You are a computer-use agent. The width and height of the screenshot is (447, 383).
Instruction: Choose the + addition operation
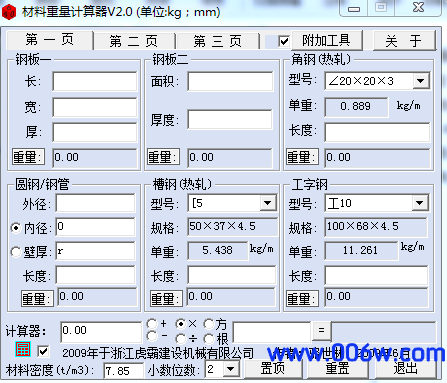coord(152,324)
